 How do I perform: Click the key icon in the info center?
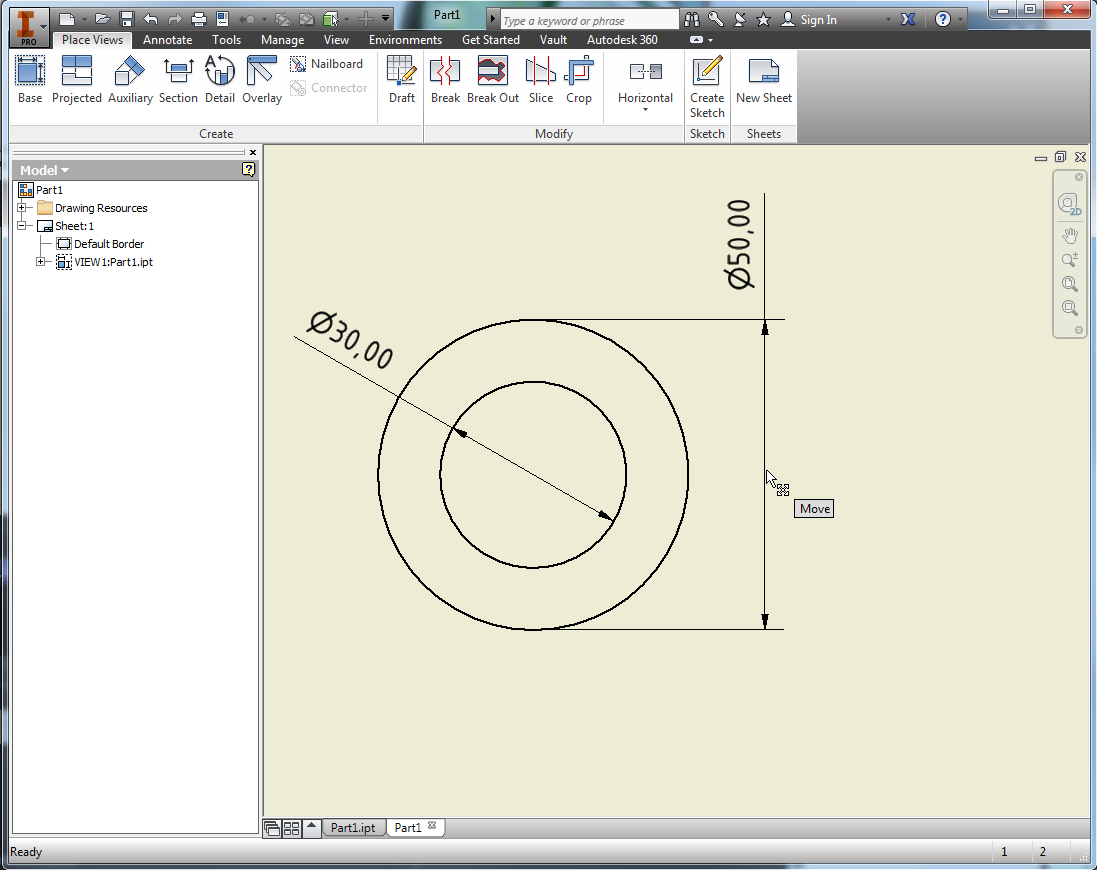716,20
